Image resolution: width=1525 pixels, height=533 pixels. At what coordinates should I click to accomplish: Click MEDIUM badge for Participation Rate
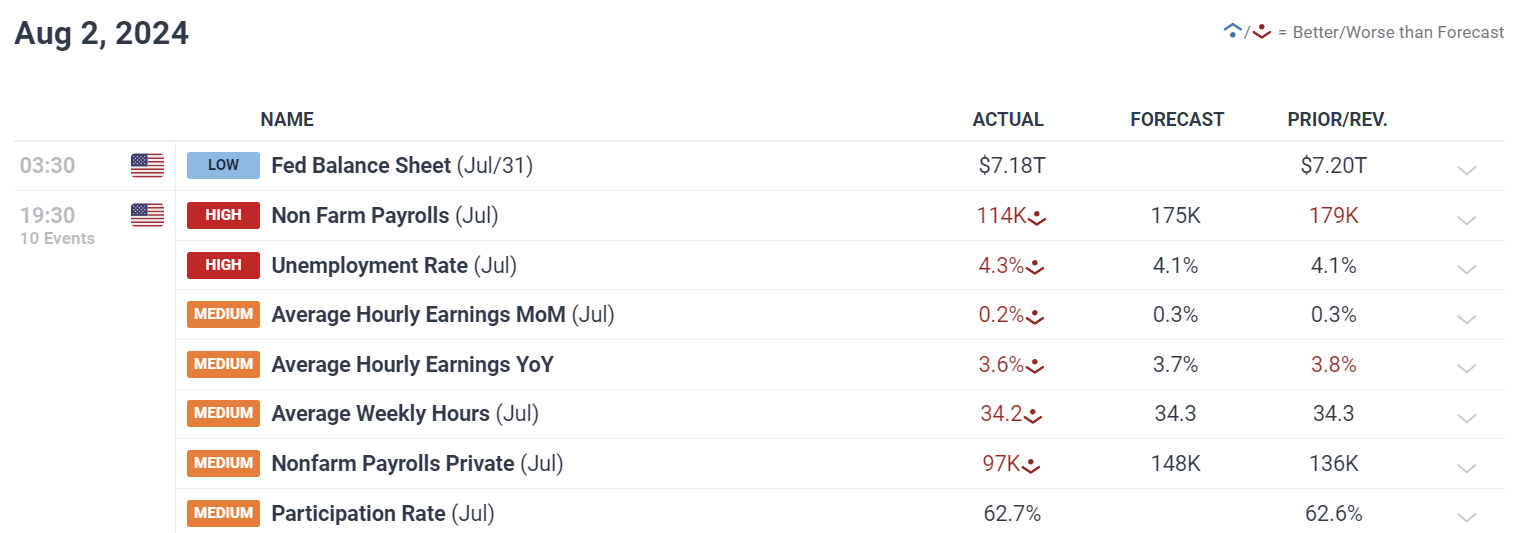pyautogui.click(x=223, y=513)
